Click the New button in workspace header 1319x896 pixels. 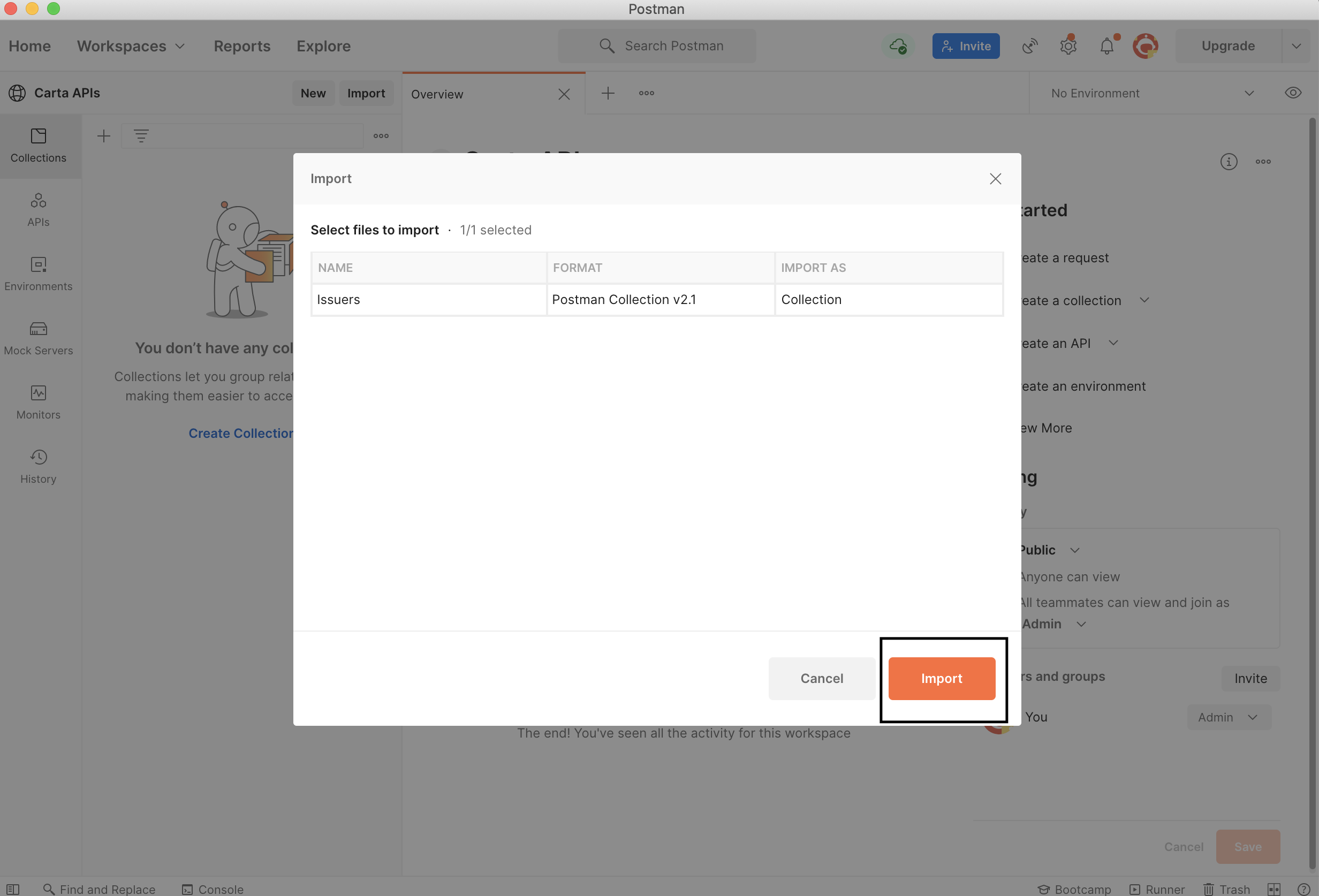point(313,93)
